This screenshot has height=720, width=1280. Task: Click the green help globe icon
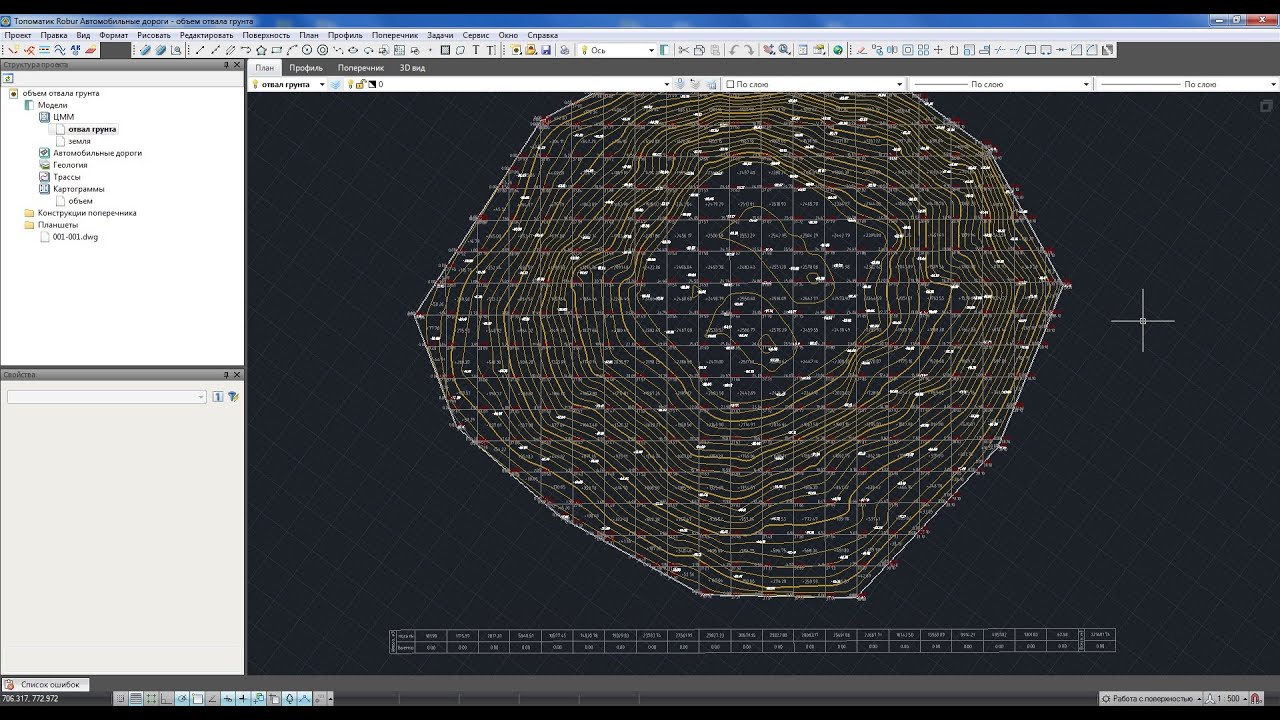[x=838, y=50]
